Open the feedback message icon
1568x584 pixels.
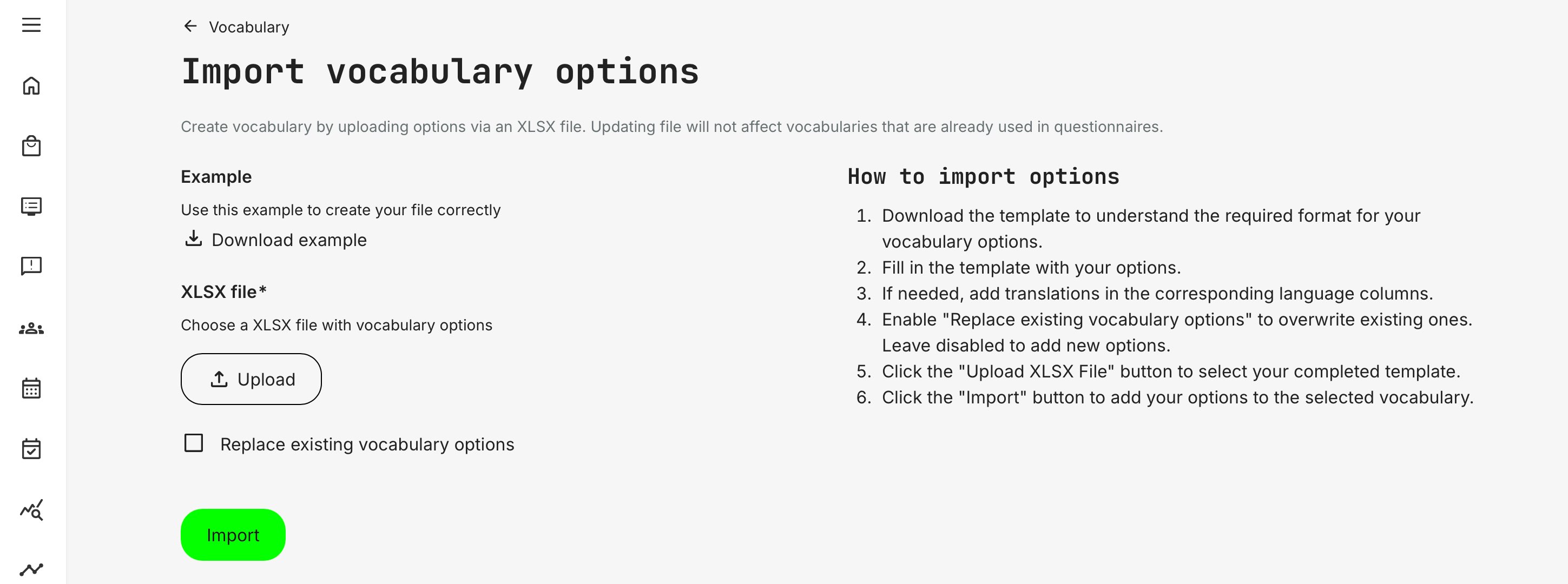[x=31, y=266]
